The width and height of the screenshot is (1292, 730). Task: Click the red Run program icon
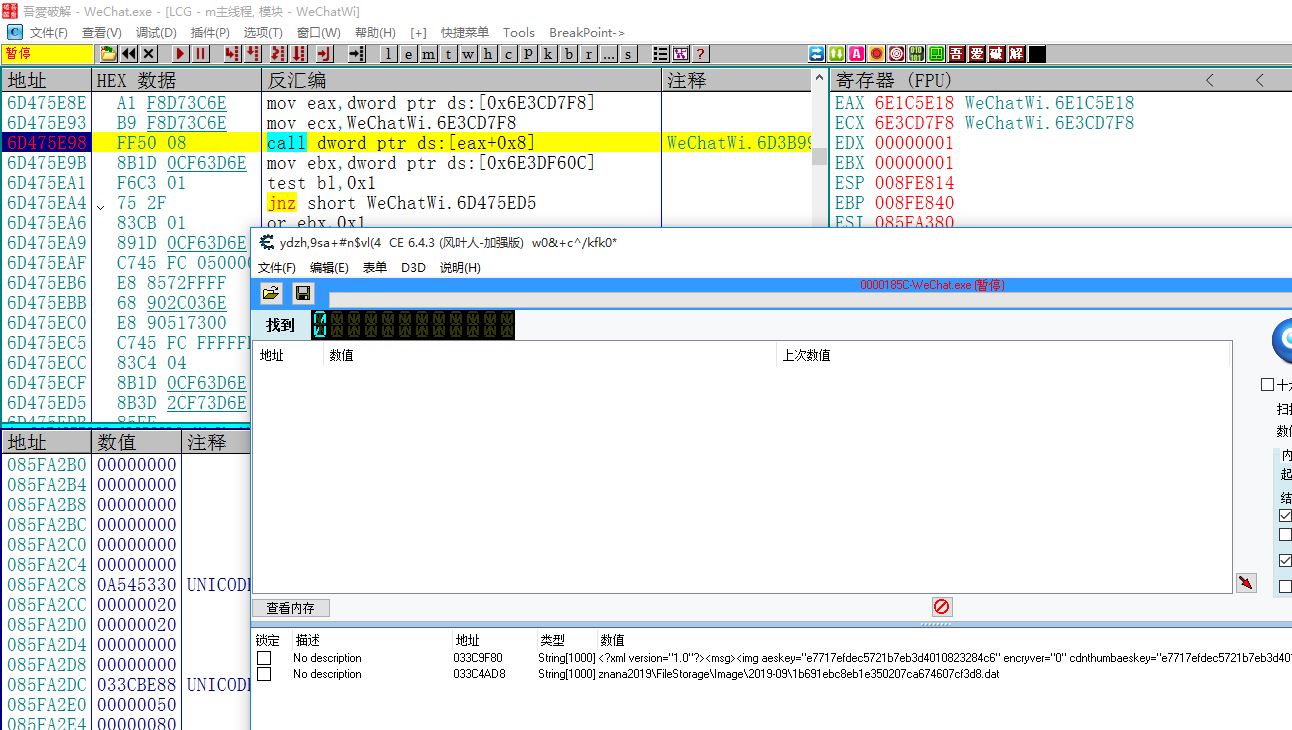181,54
